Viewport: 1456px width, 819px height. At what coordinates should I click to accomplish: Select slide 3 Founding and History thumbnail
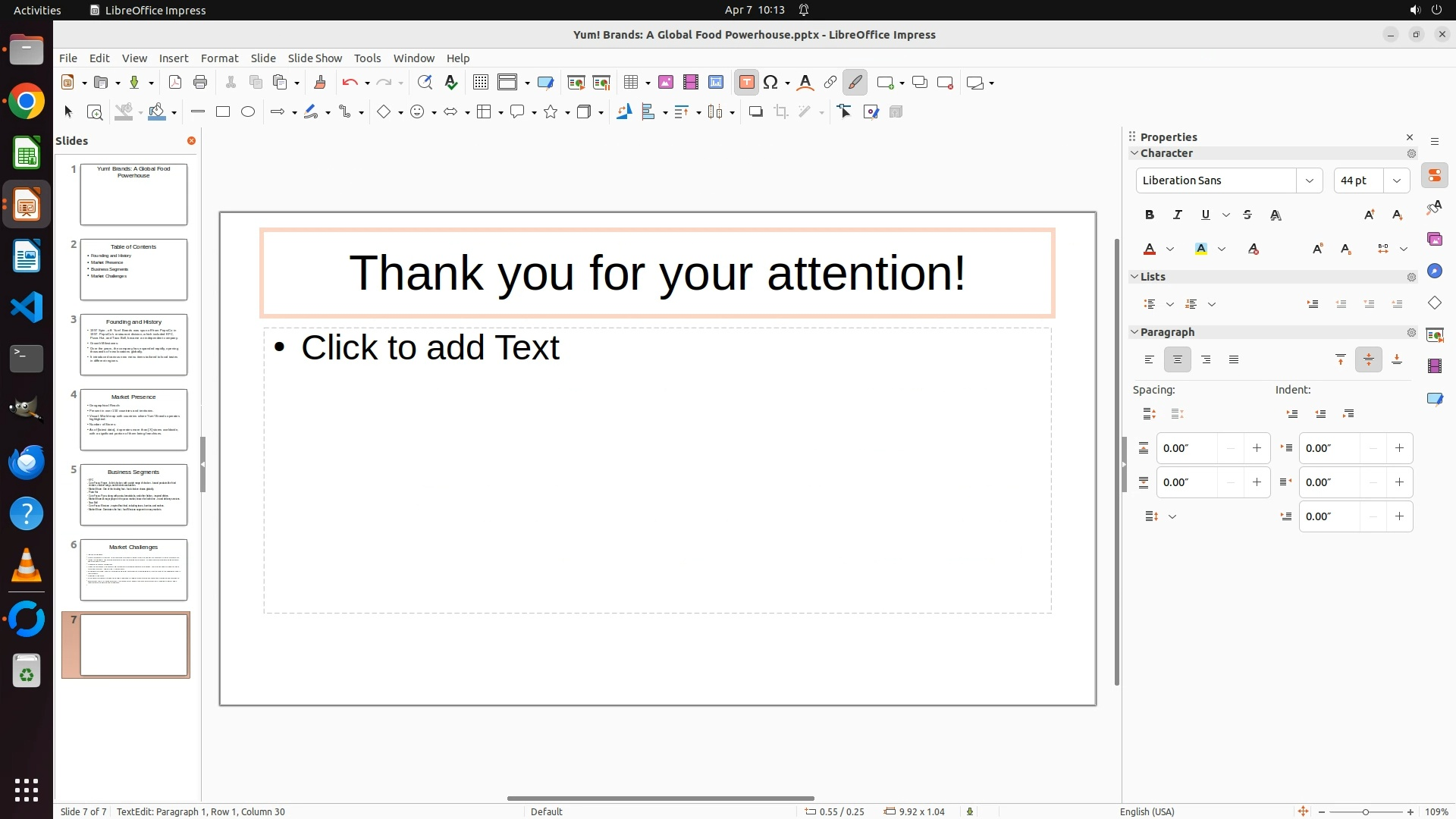click(133, 345)
